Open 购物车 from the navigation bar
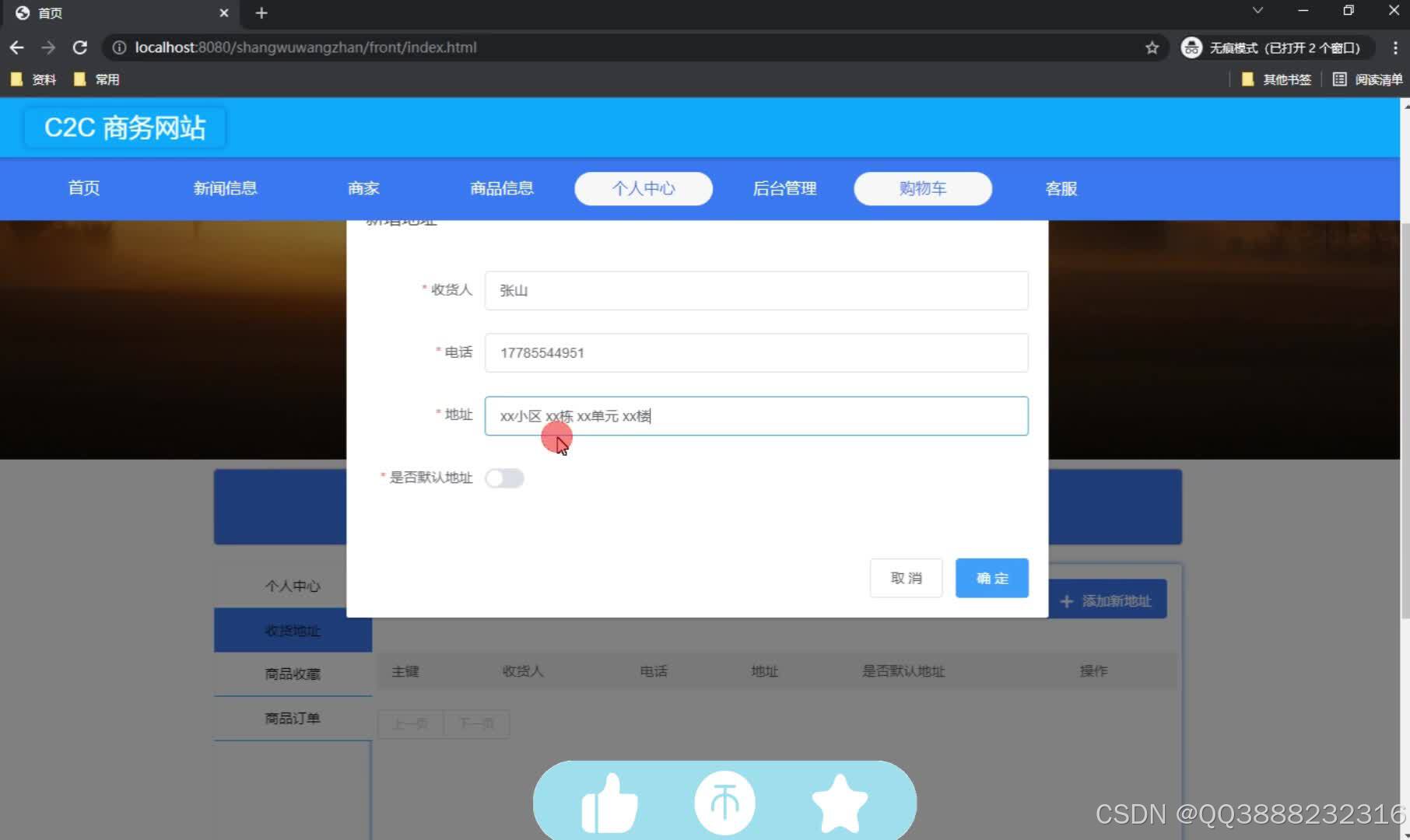 click(922, 188)
